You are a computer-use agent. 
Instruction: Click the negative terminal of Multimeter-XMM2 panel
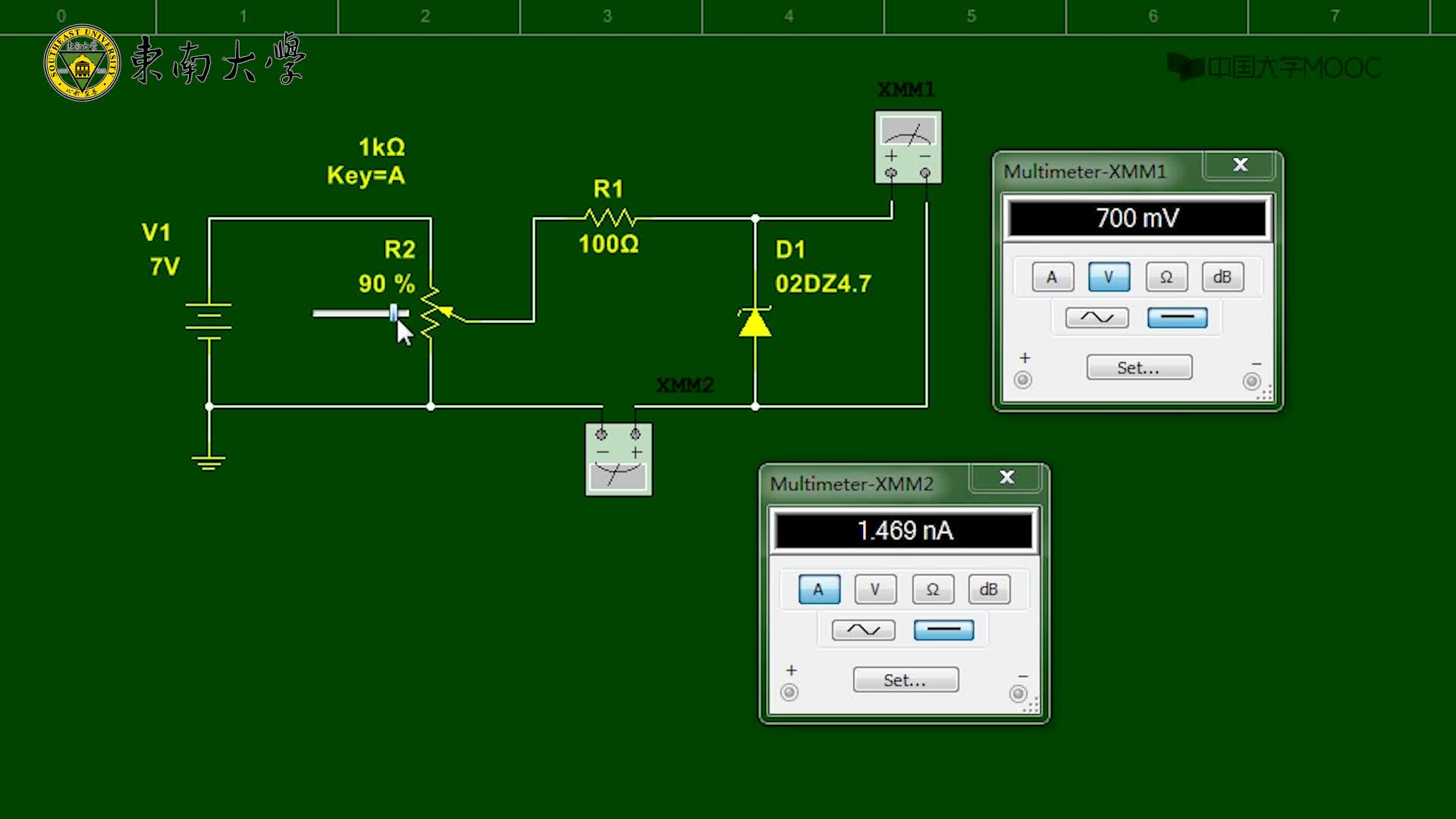(x=1018, y=693)
